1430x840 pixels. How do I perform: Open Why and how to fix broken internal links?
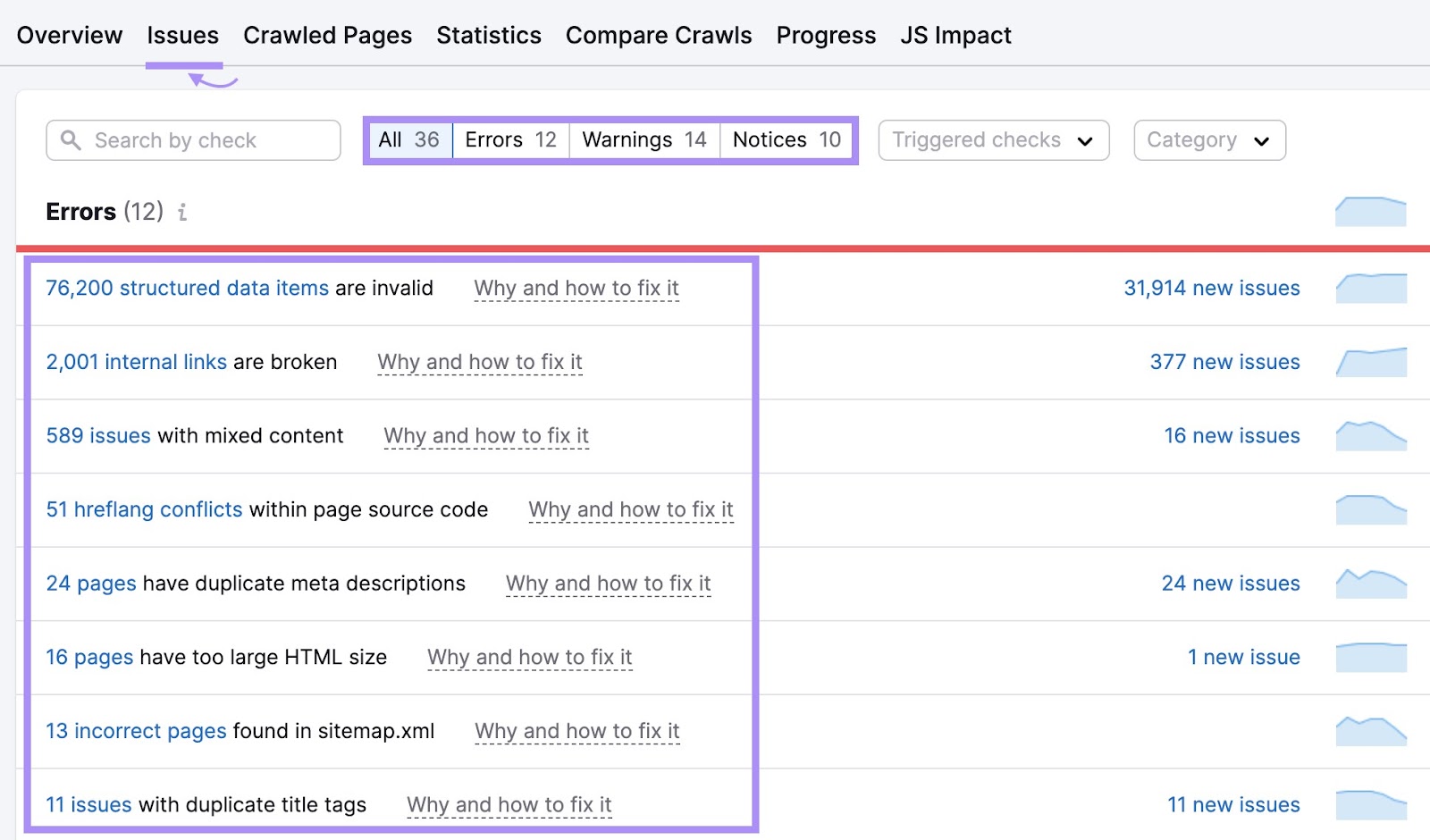480,362
